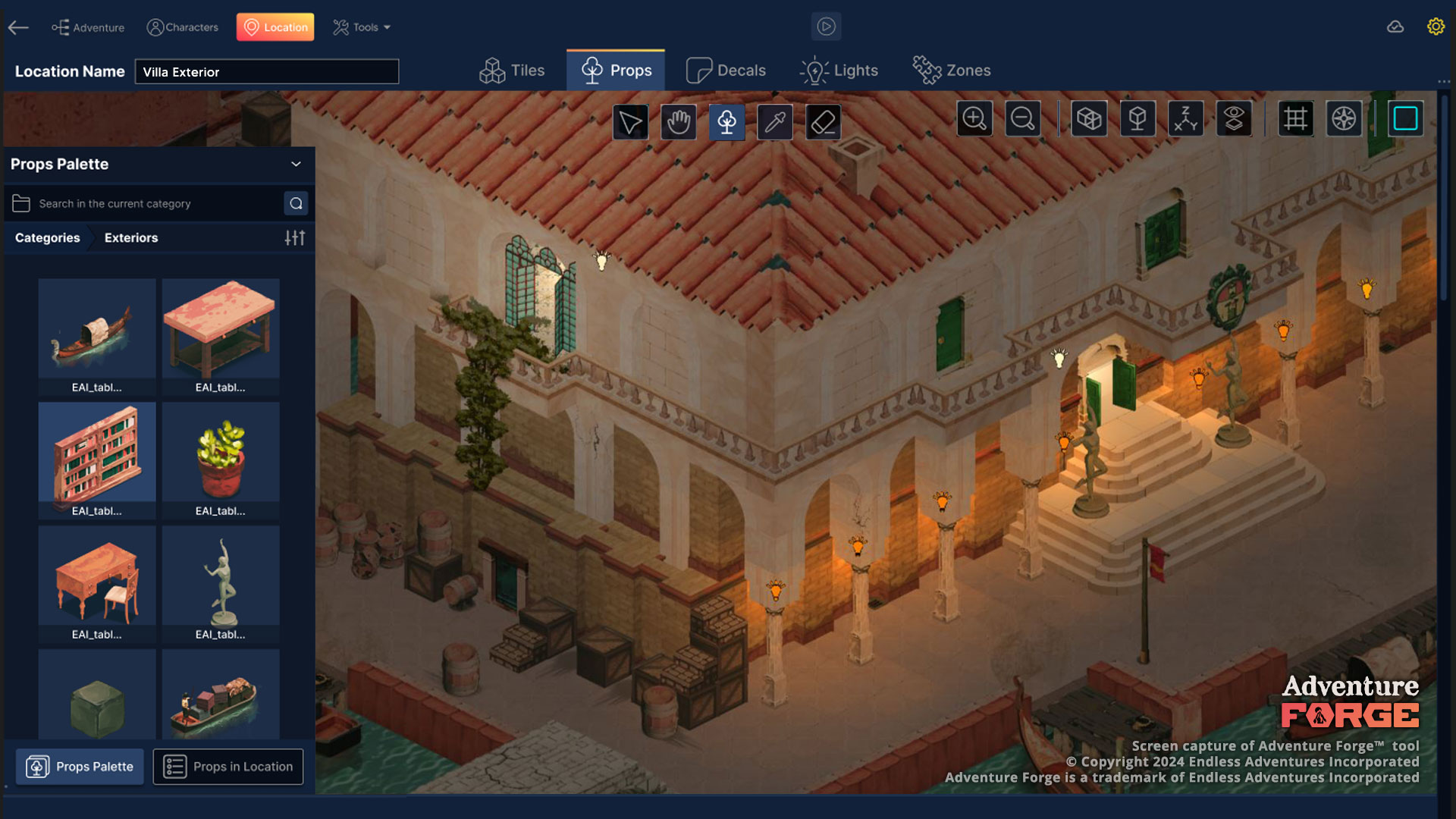Activate the hand pan tool
The width and height of the screenshot is (1456, 819).
678,121
